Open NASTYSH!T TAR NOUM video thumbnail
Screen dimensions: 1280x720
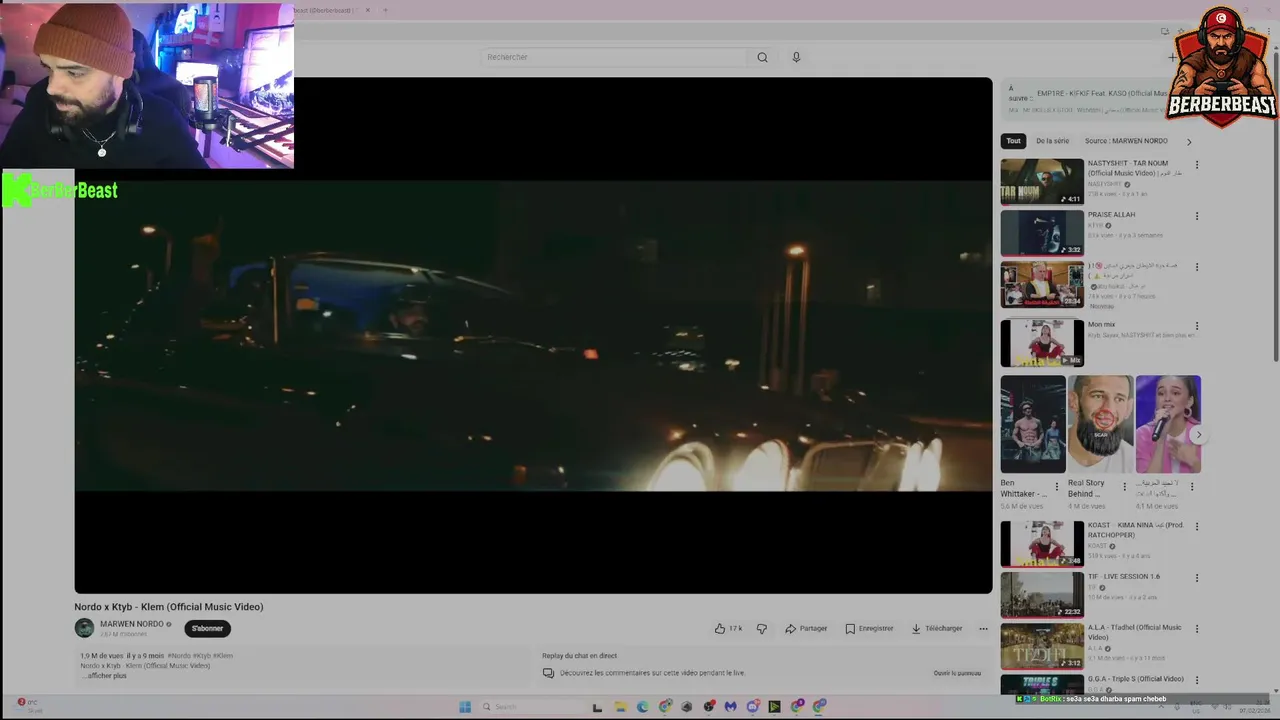(1042, 181)
